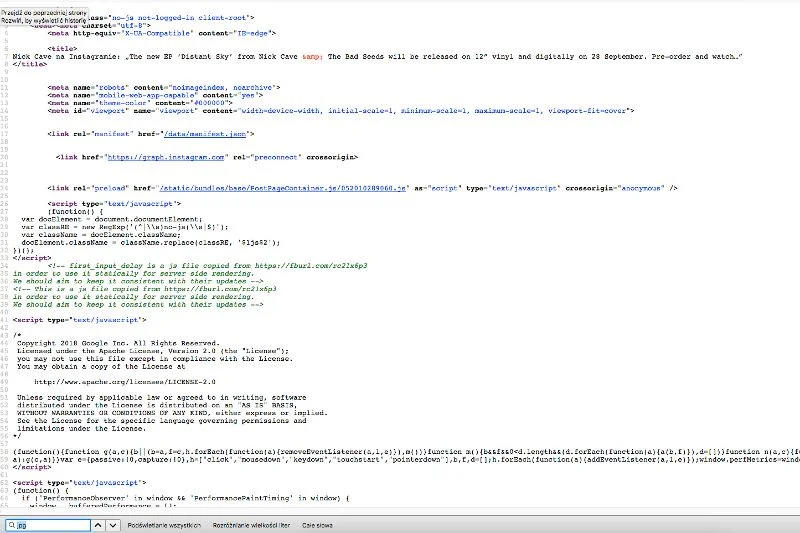Jump to next match with down arrow
Screen dimensions: 800x533
(113, 525)
